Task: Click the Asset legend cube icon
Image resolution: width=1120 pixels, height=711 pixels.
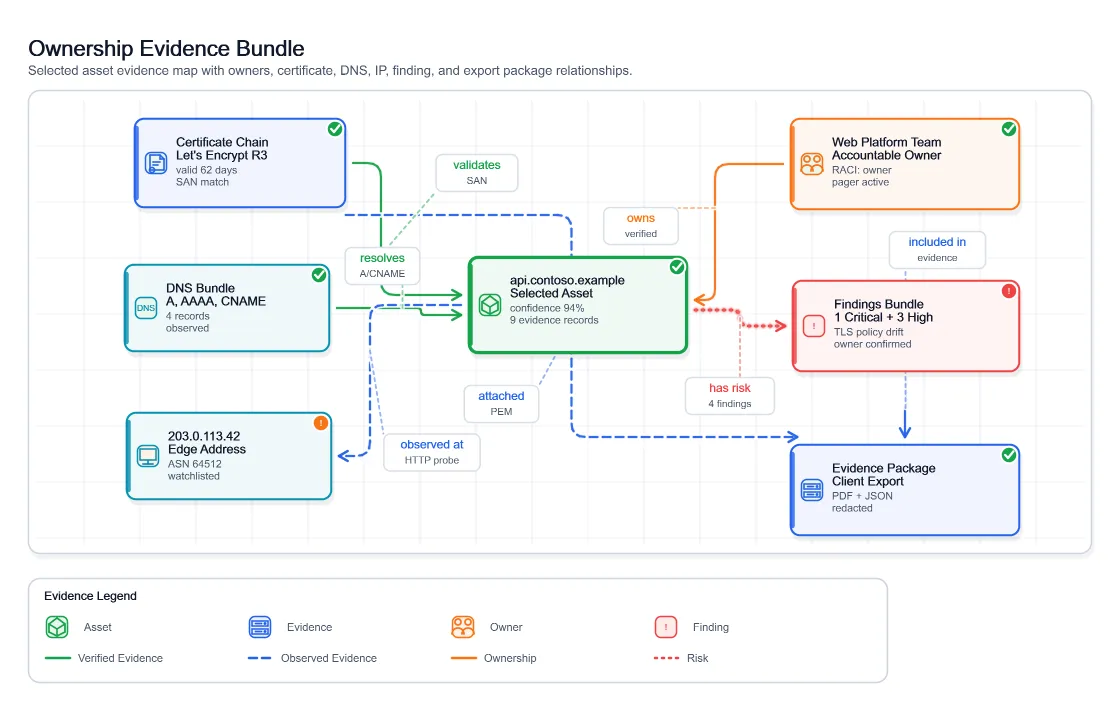Action: click(57, 627)
